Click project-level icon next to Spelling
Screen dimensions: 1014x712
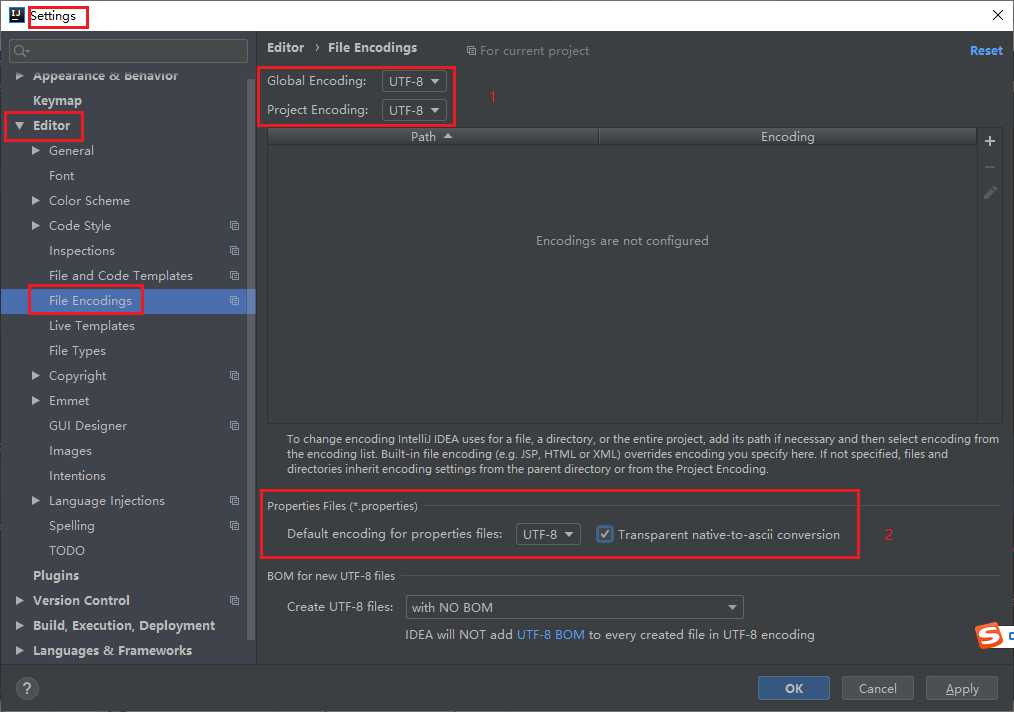[234, 526]
